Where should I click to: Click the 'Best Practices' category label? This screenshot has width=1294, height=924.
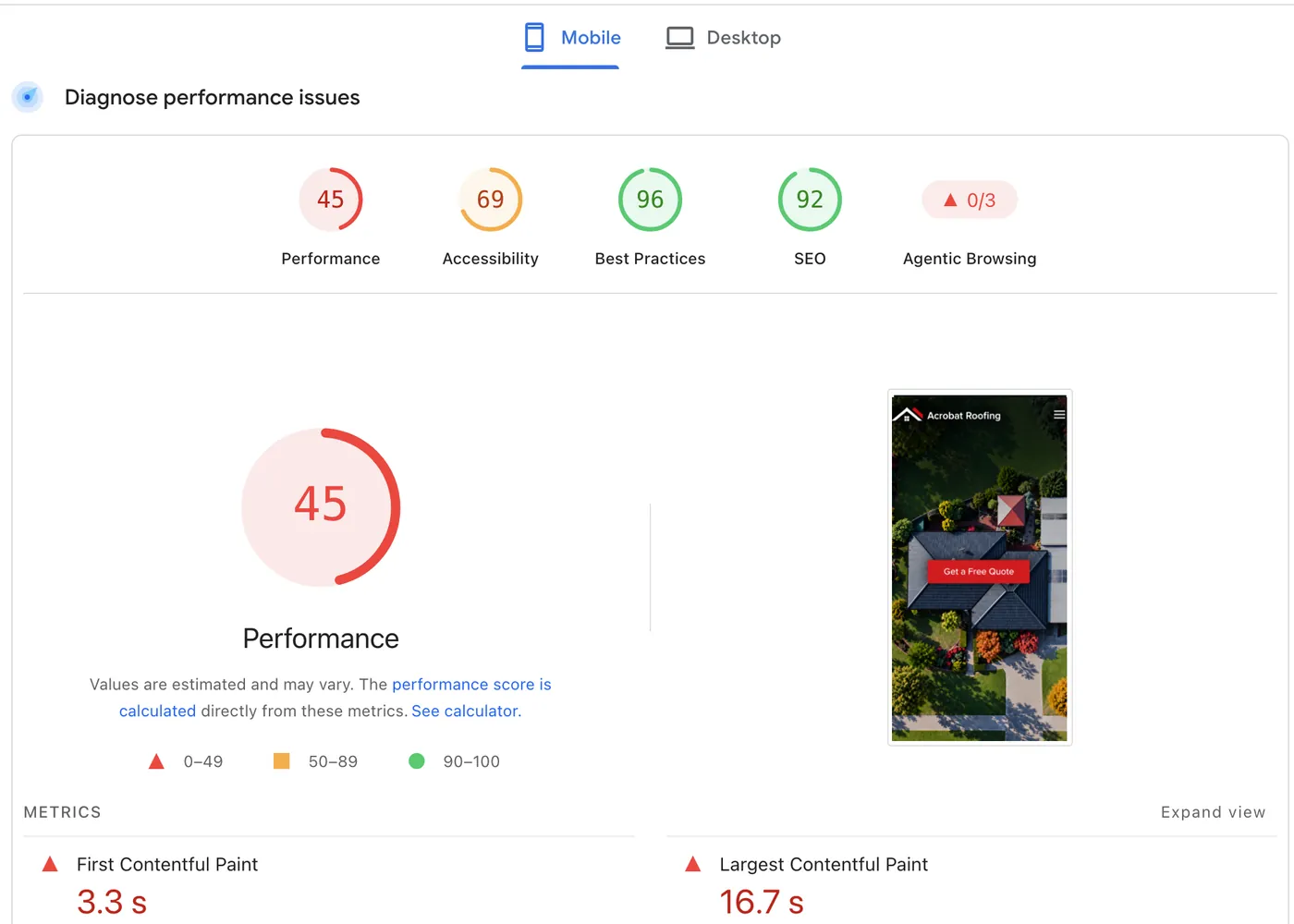651,259
